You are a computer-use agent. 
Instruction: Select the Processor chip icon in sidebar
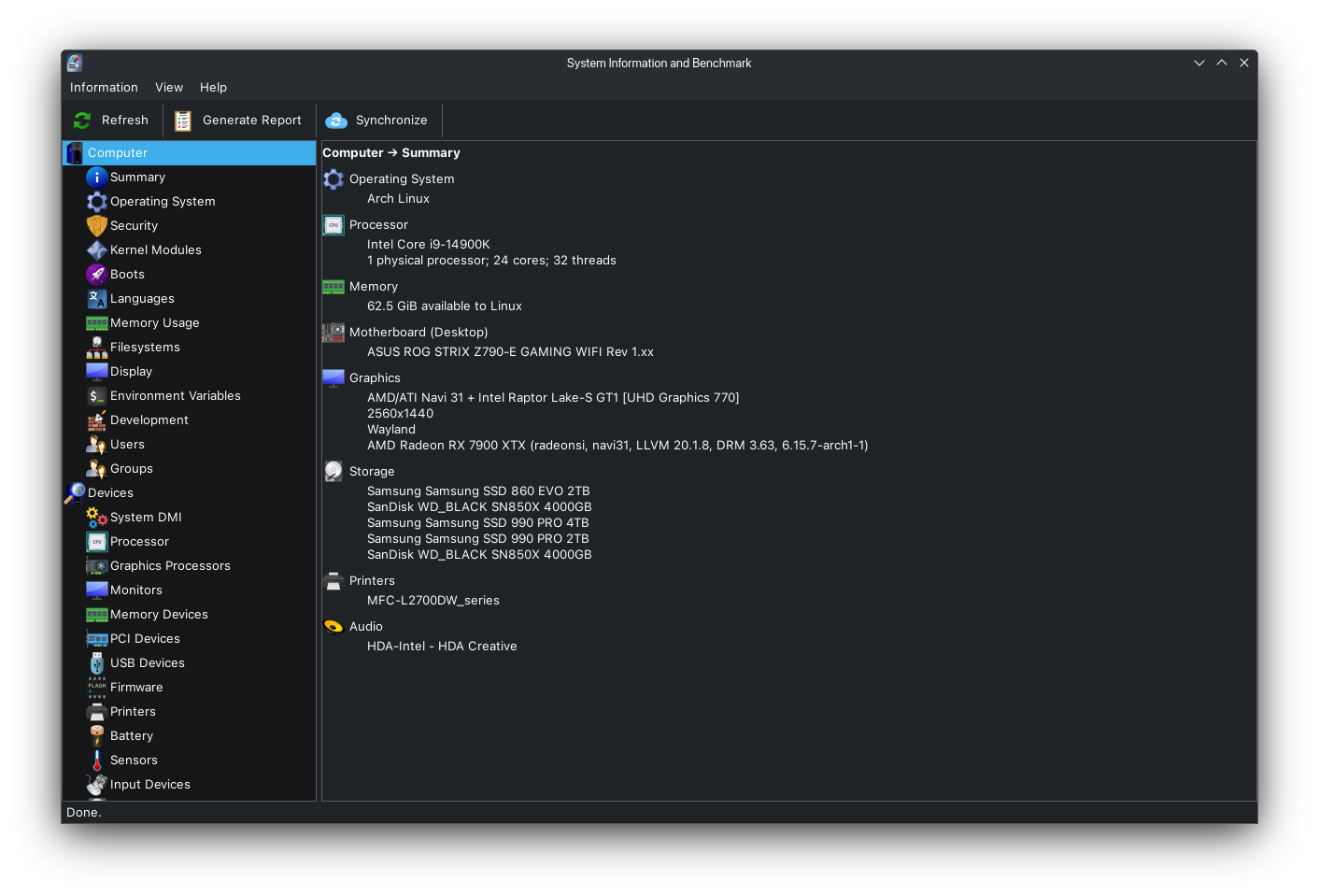(96, 541)
